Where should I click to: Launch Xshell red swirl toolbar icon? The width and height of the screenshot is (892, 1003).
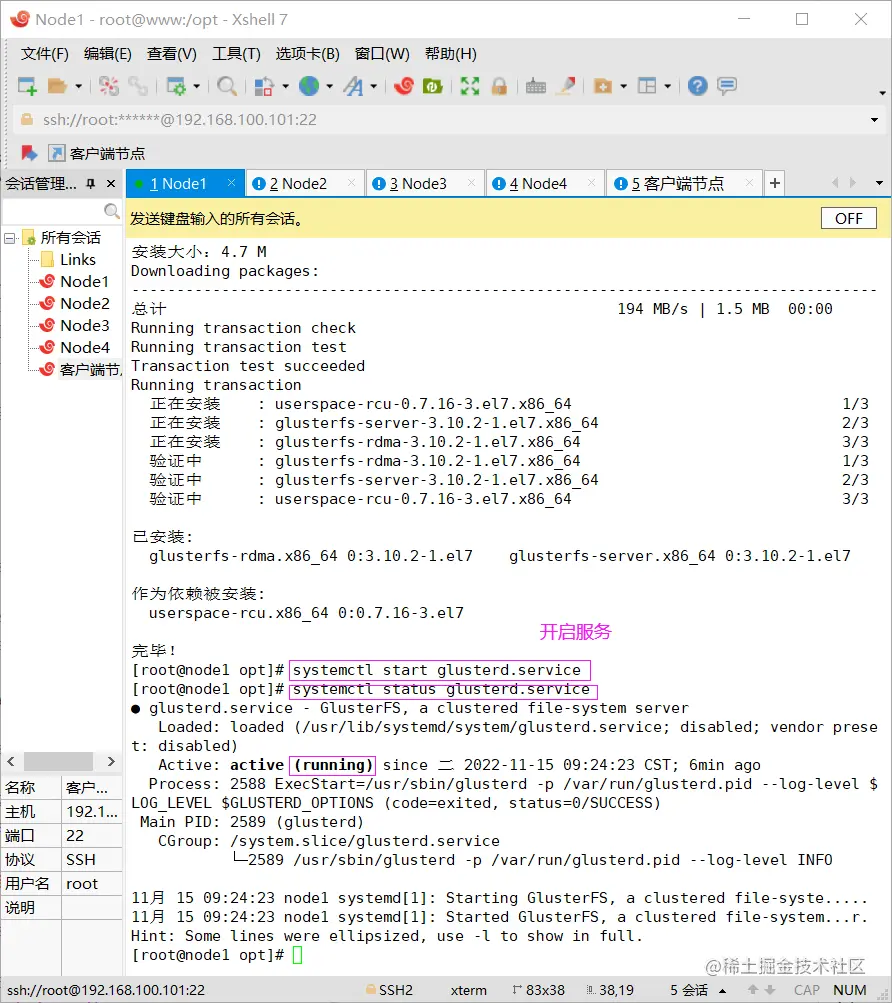(x=404, y=86)
